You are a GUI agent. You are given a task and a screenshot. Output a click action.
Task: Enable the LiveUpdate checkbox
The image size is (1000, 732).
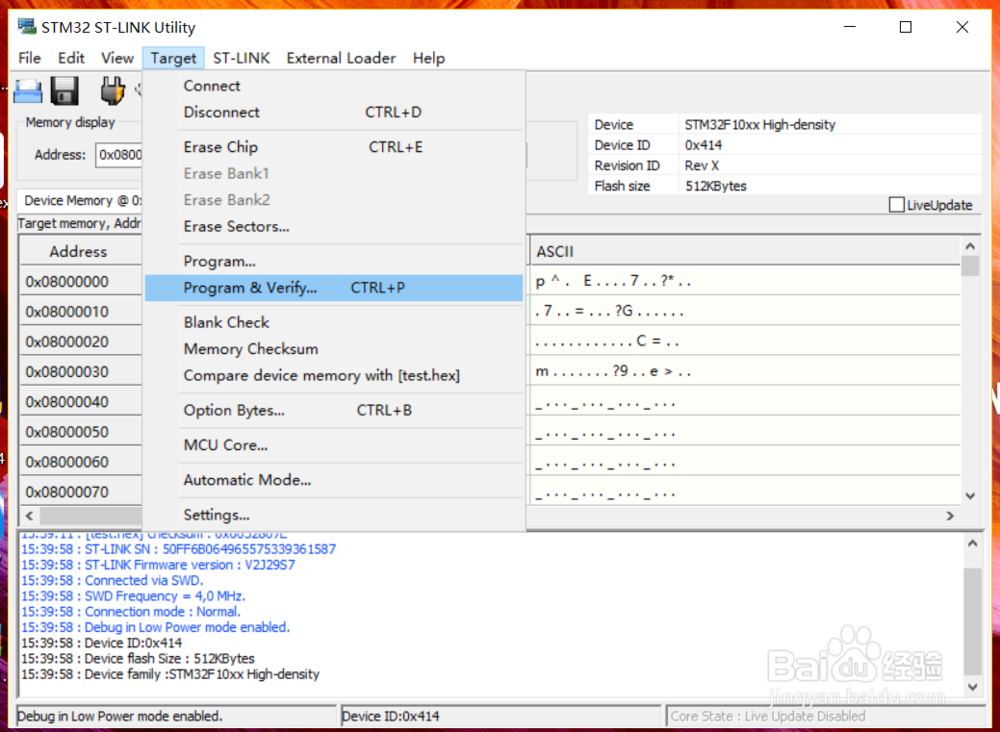[896, 205]
